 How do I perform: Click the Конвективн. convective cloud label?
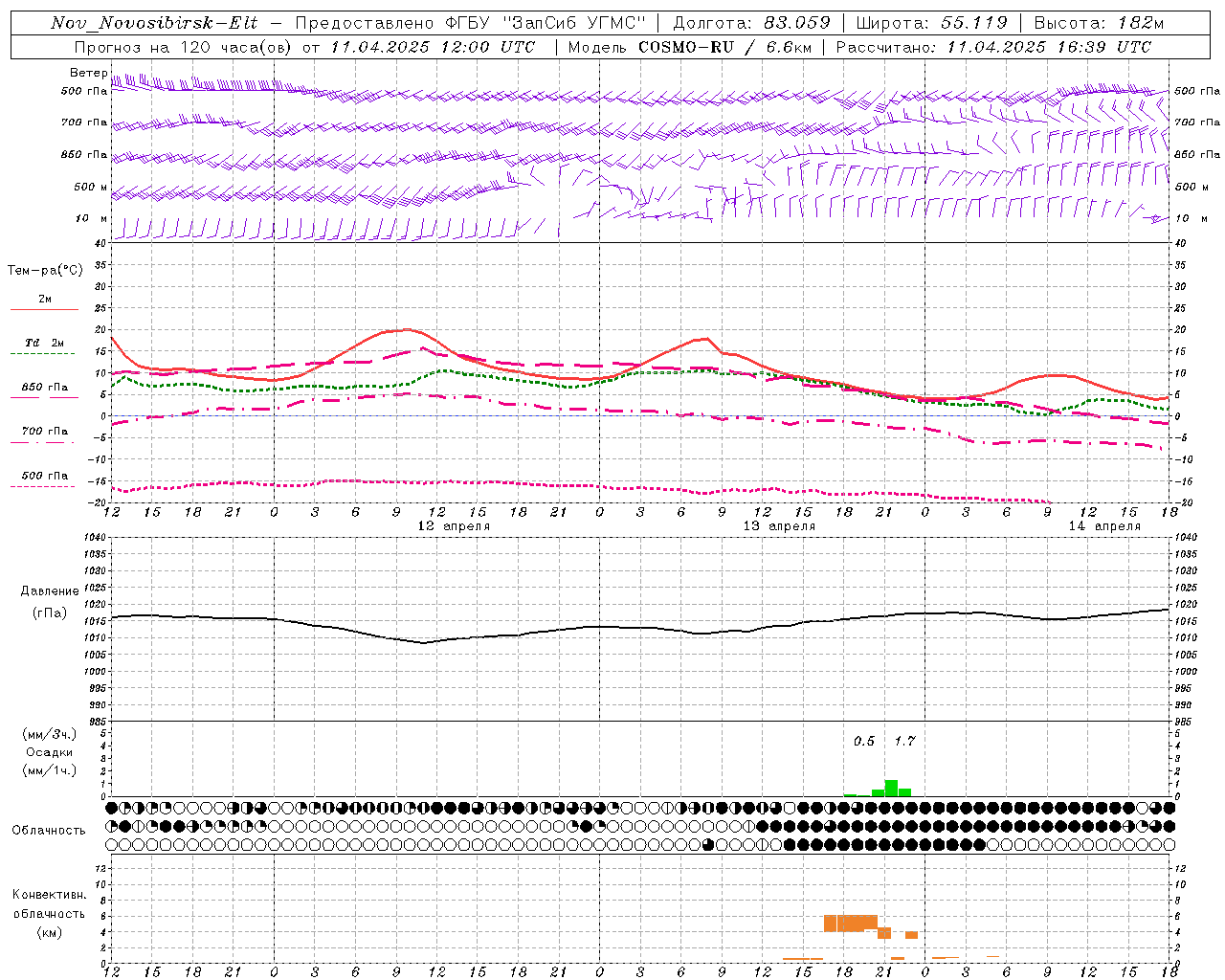pos(49,895)
